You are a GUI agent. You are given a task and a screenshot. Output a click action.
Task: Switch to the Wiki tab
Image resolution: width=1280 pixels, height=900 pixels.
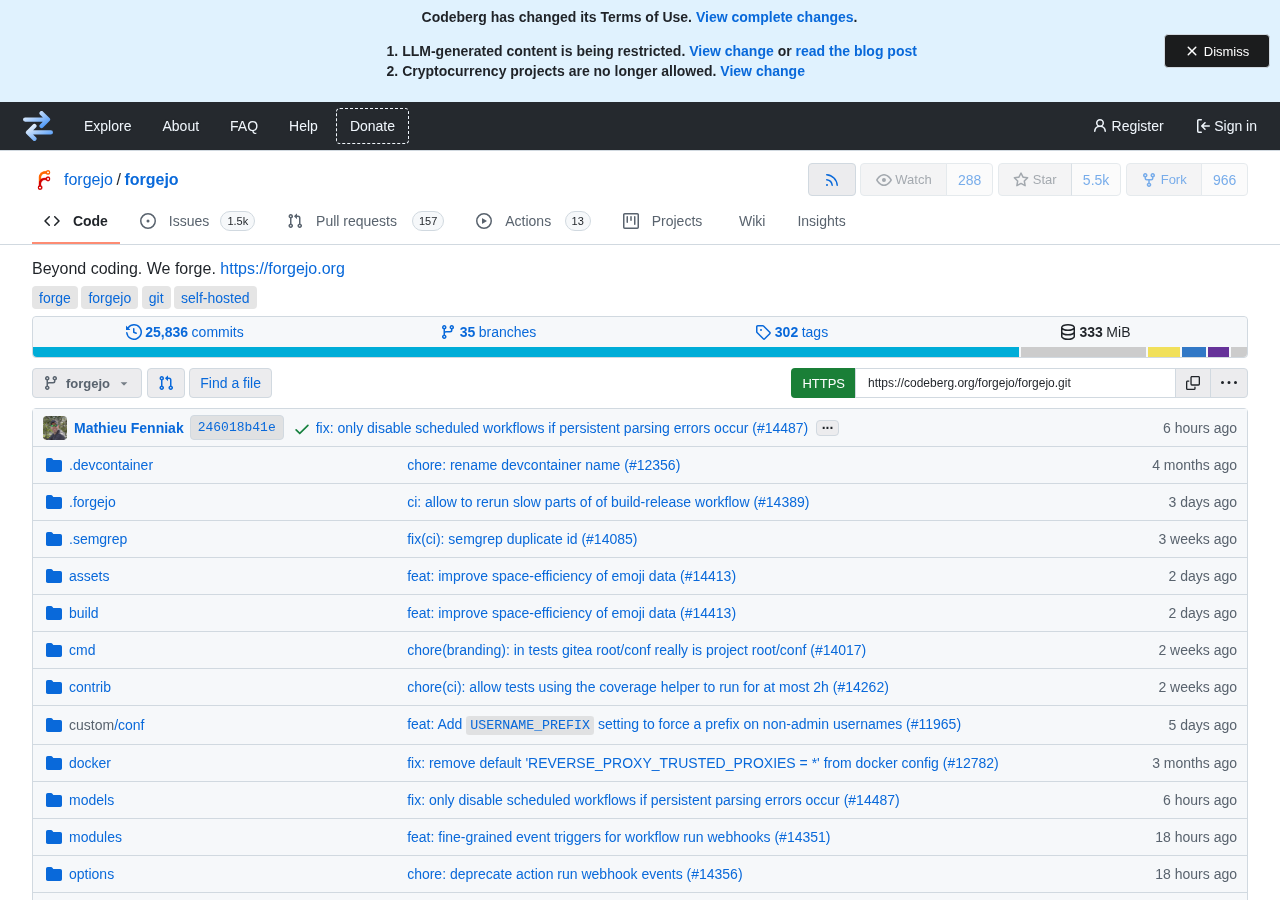pos(752,221)
